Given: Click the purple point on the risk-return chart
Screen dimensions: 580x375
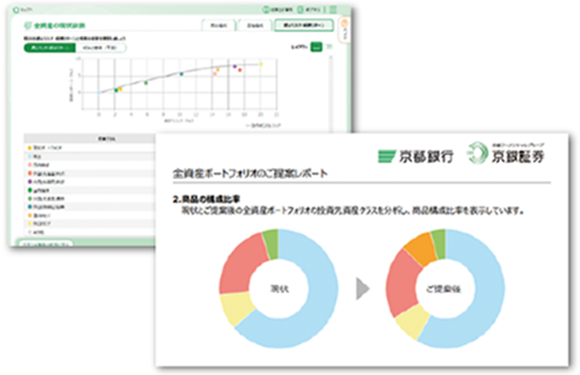Looking at the screenshot, I should pos(235,67).
